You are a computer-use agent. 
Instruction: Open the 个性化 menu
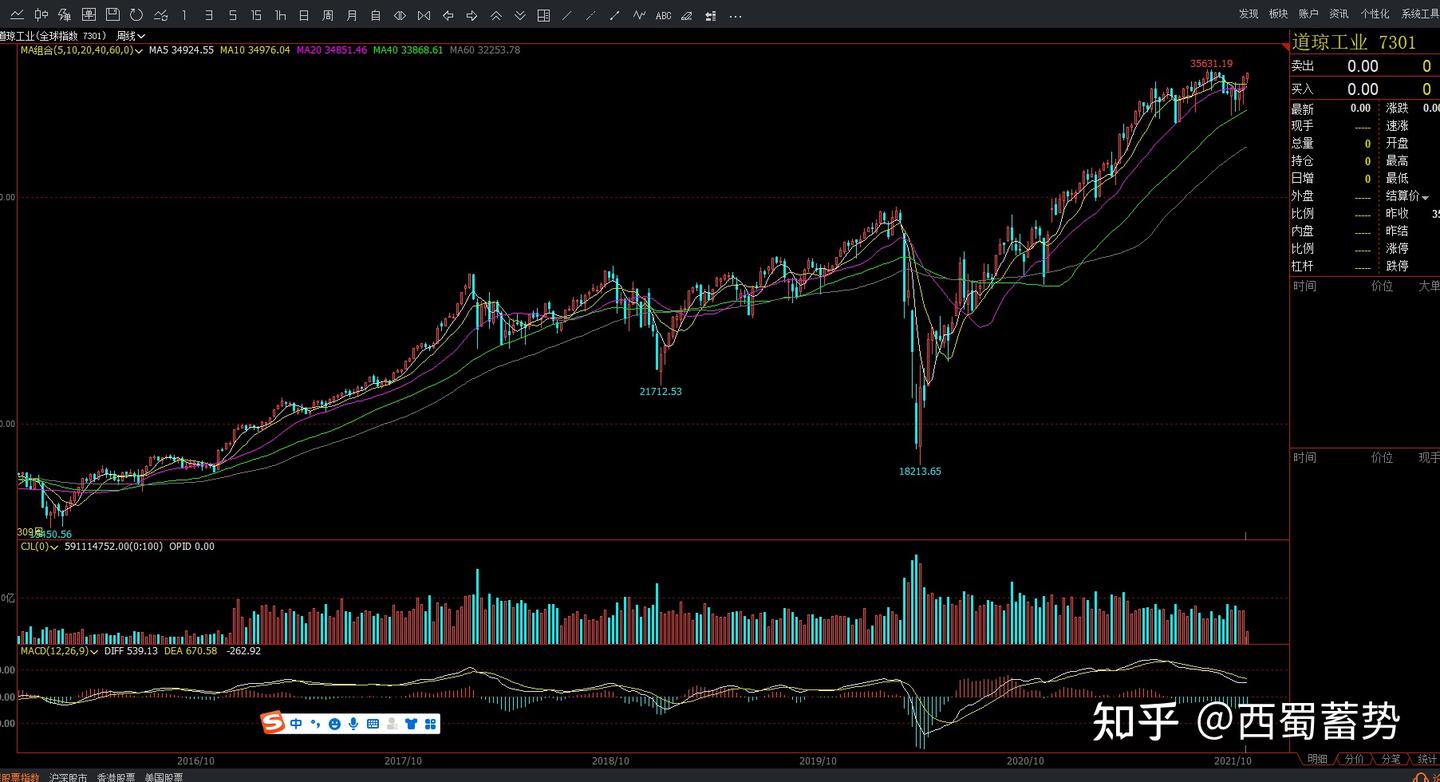pos(1374,14)
